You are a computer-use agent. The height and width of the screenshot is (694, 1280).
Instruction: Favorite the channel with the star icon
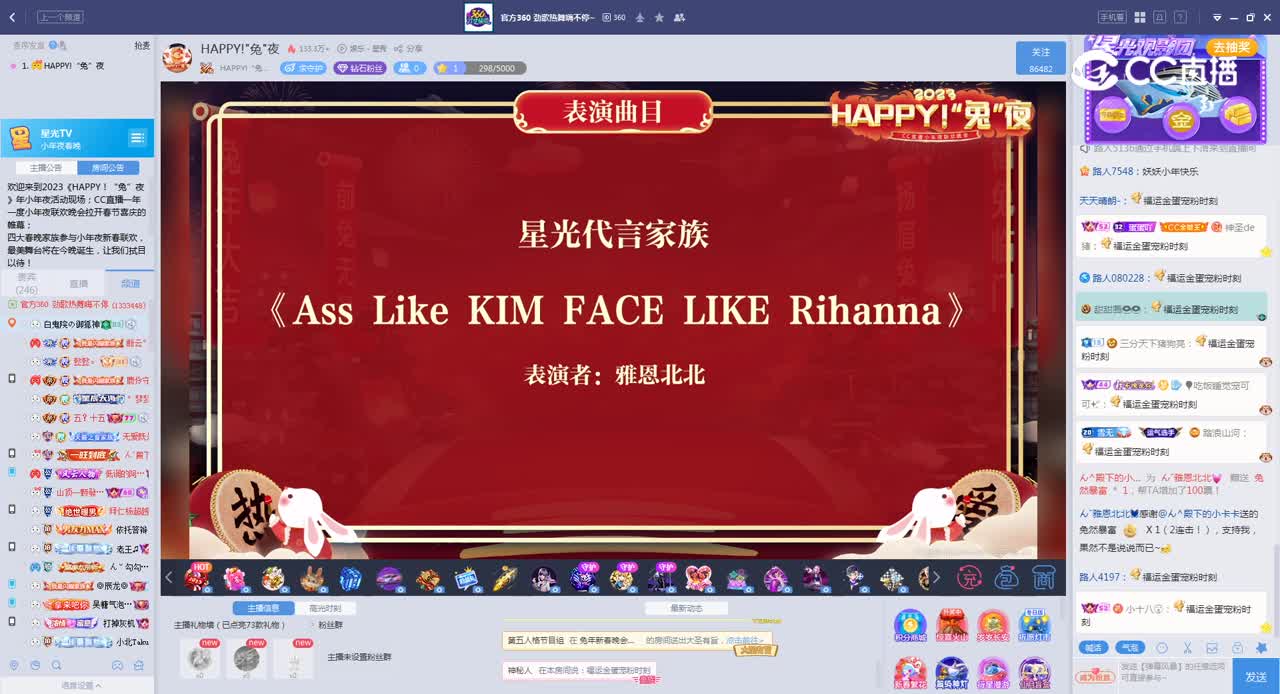(x=659, y=17)
